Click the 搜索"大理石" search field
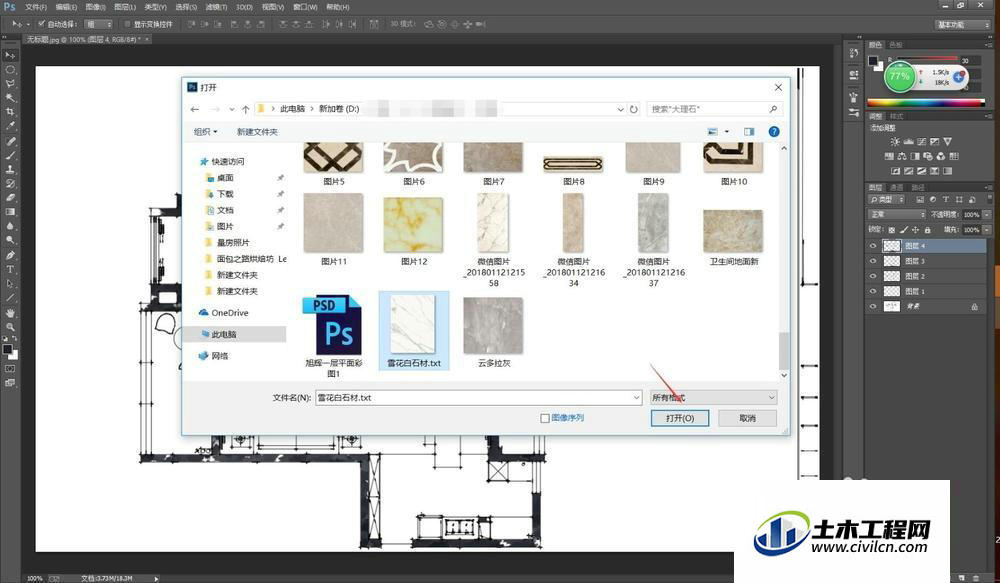 click(x=714, y=109)
